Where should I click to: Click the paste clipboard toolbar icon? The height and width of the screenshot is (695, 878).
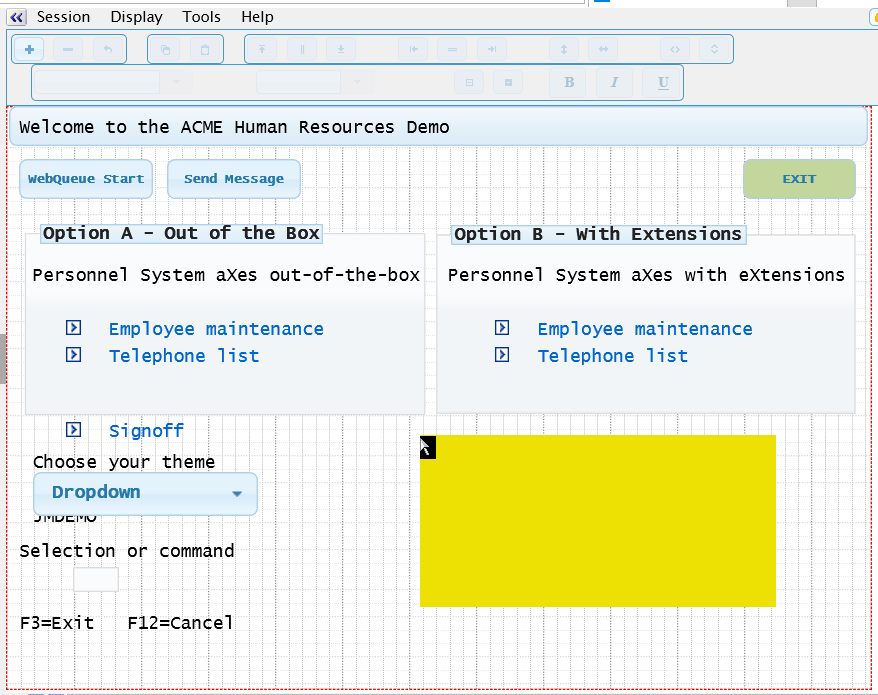point(205,49)
